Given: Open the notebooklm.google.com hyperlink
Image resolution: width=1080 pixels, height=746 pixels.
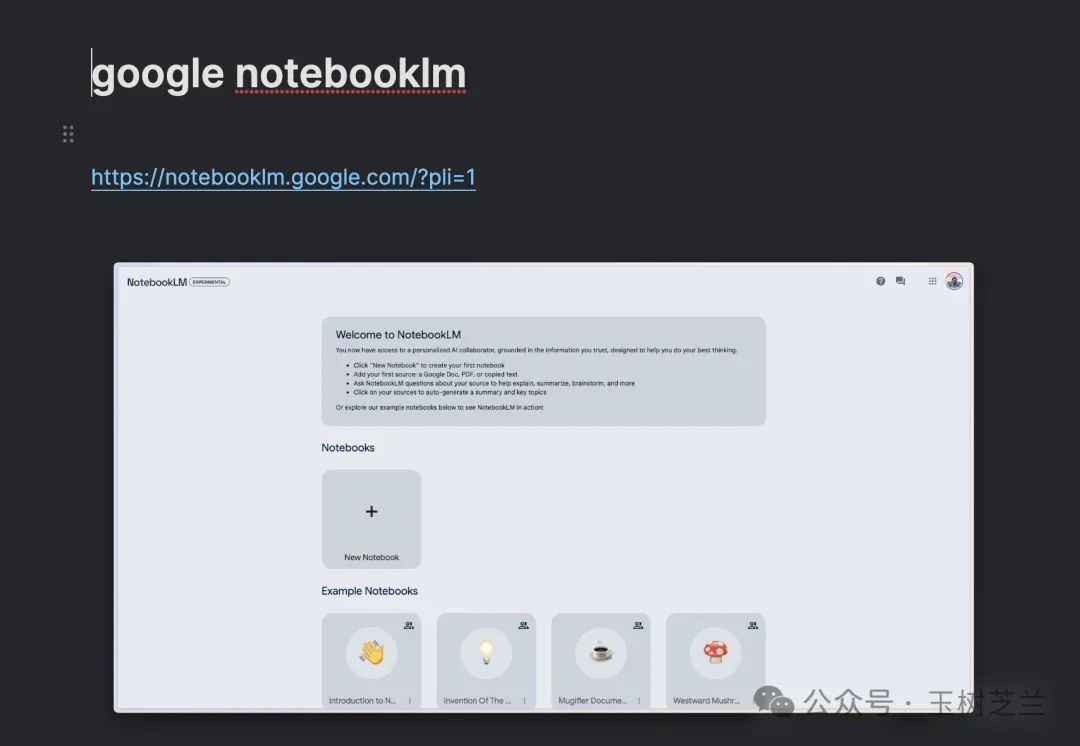Looking at the screenshot, I should (283, 177).
